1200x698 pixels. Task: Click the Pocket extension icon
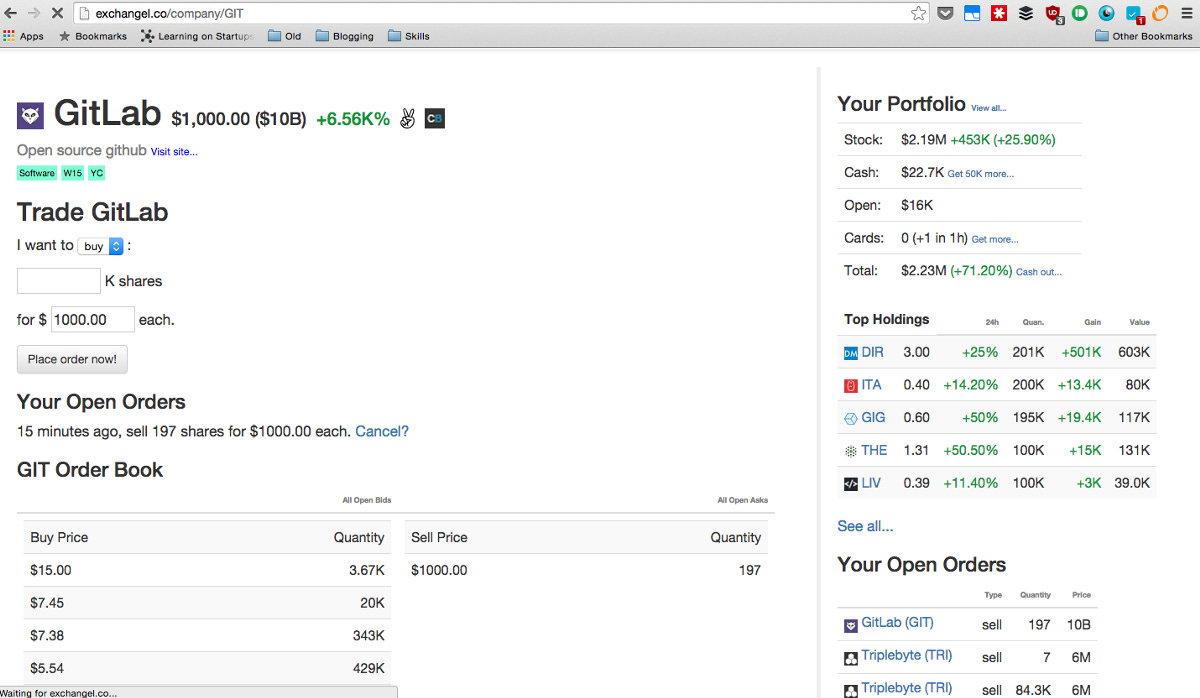(x=945, y=14)
